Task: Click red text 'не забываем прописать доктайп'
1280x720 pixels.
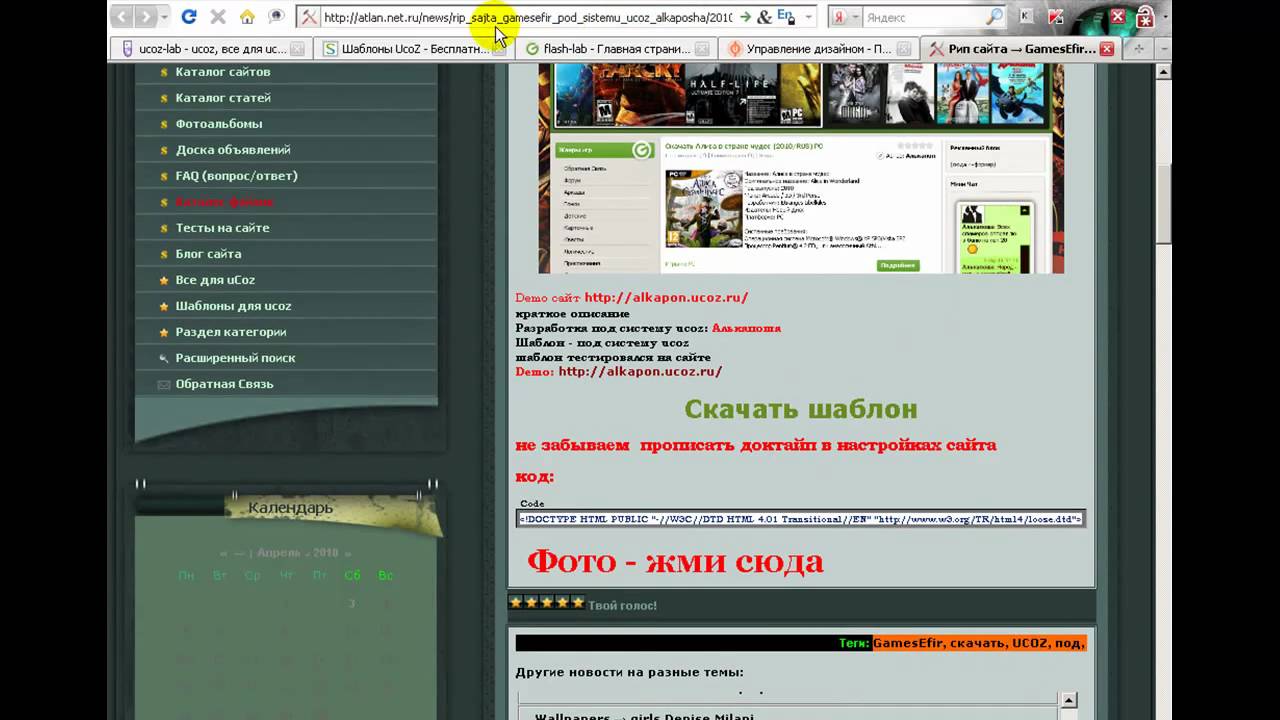Action: 755,446
